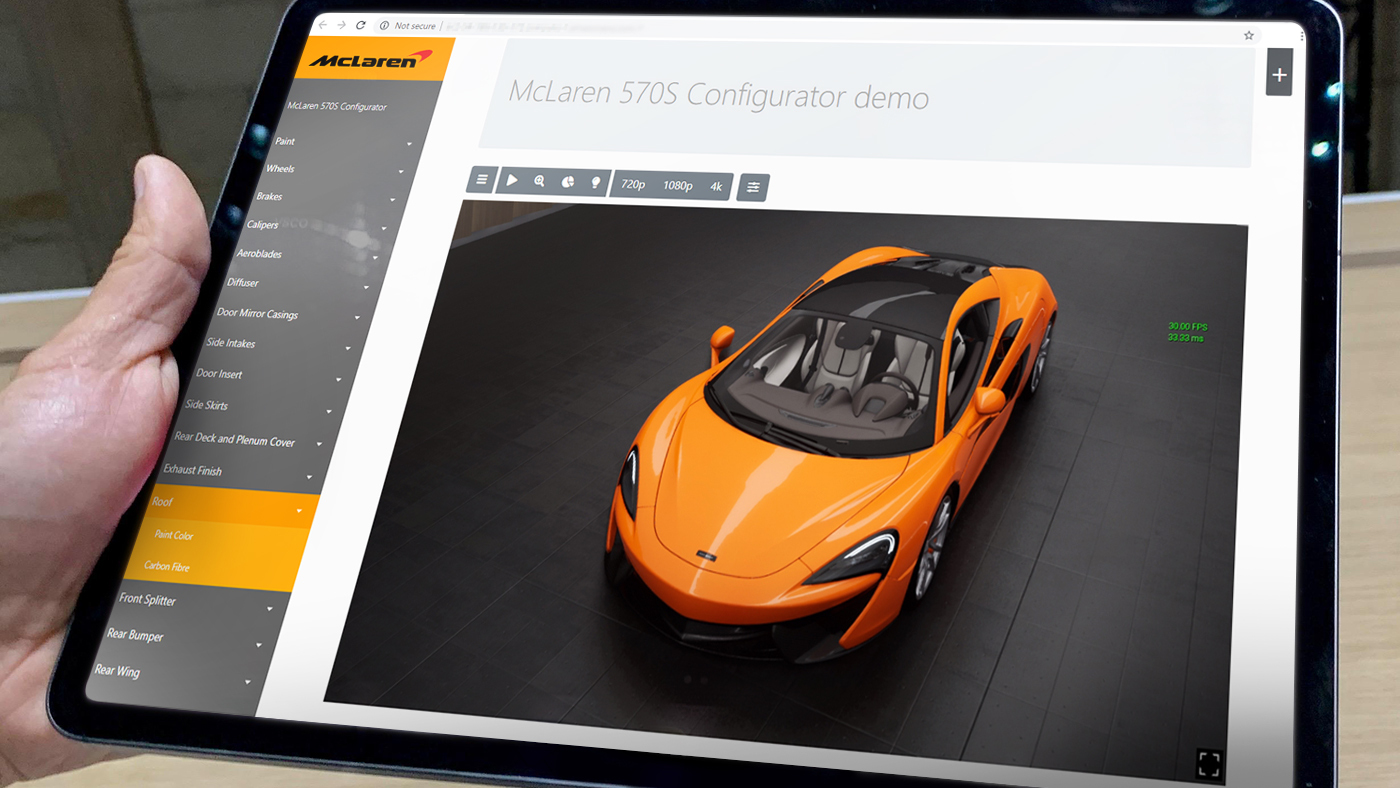Viewport: 1400px width, 788px height.
Task: Toggle the lightbulb lighting icon
Action: [596, 183]
